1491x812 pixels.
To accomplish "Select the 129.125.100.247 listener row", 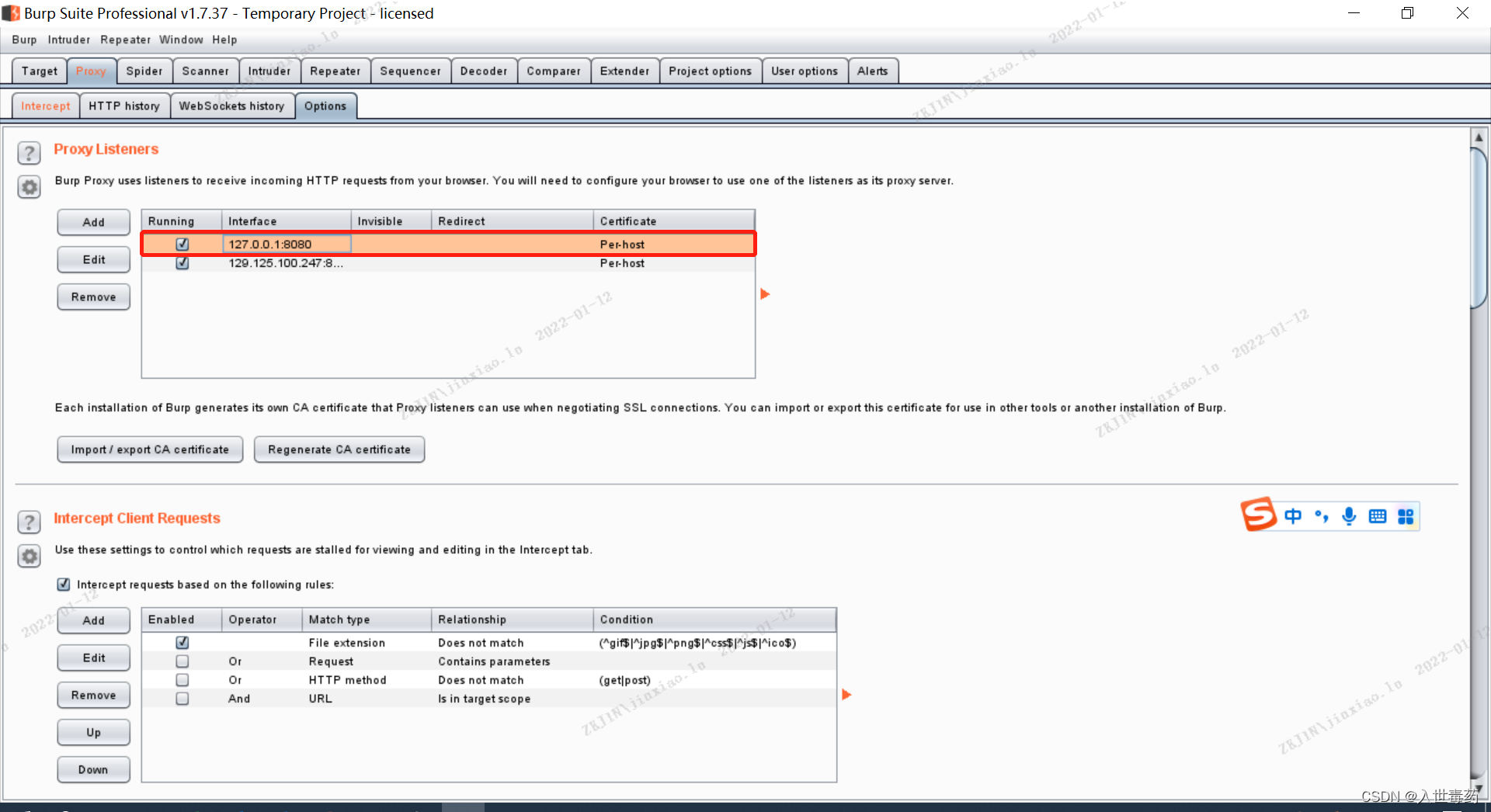I will pyautogui.click(x=448, y=263).
